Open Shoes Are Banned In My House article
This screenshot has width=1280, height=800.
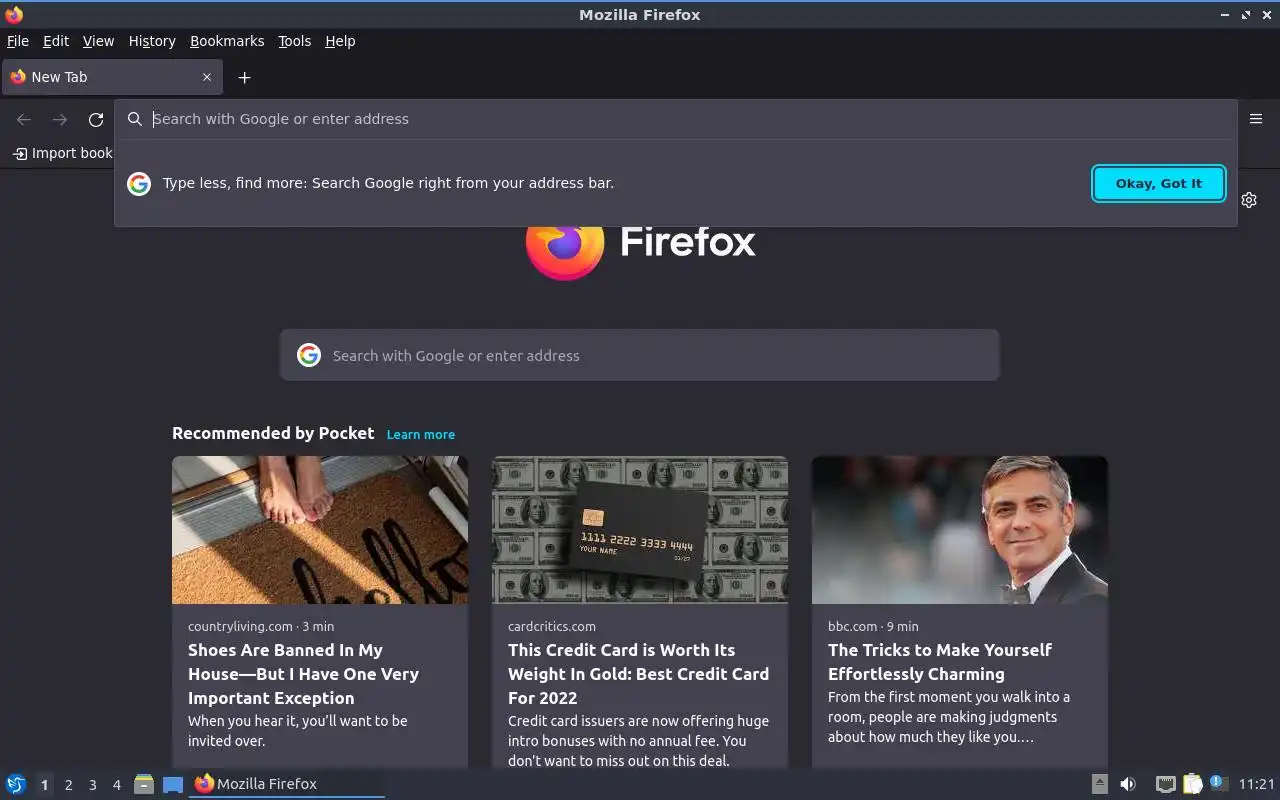pos(304,674)
